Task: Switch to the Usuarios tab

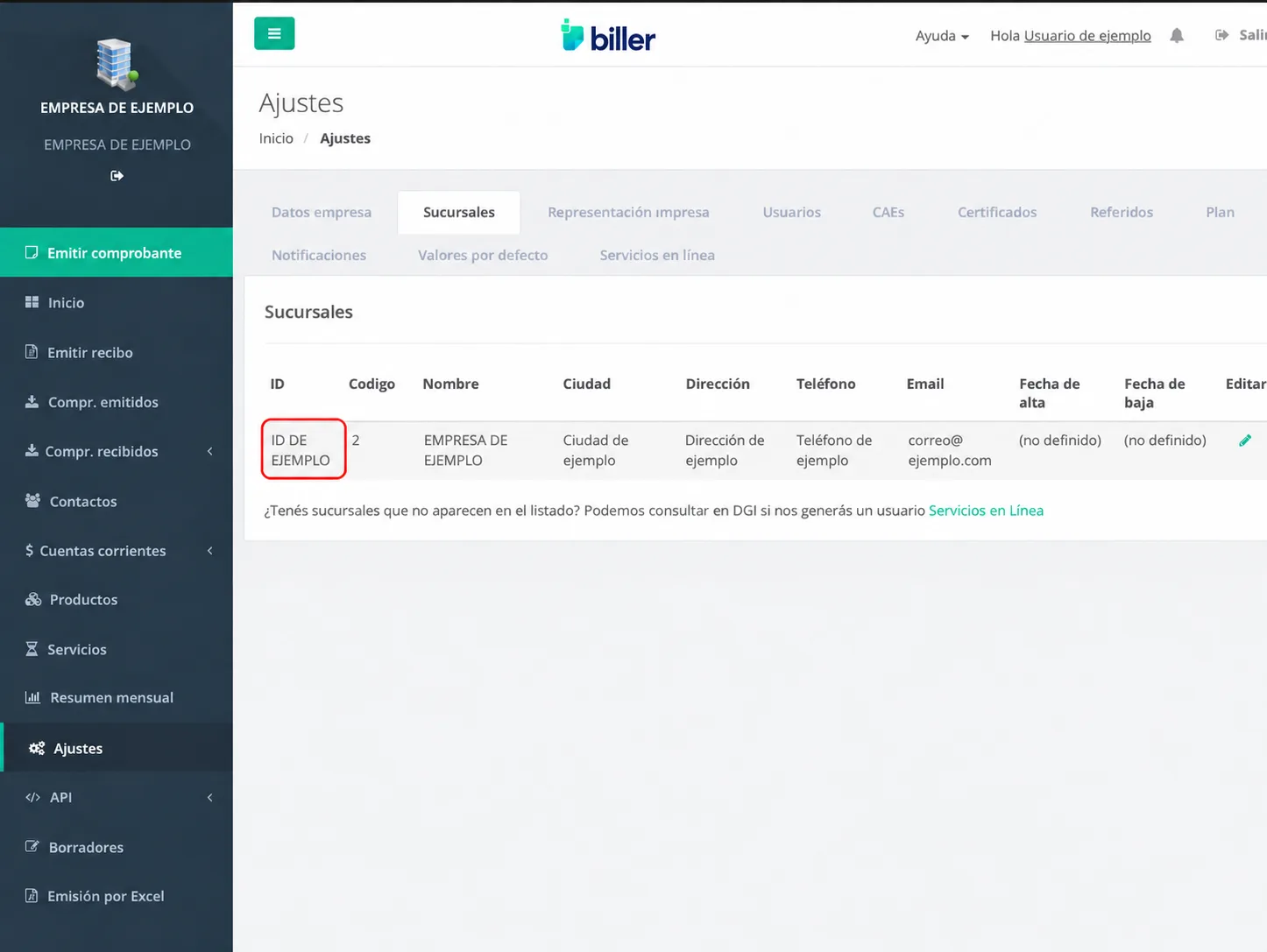Action: click(x=792, y=212)
